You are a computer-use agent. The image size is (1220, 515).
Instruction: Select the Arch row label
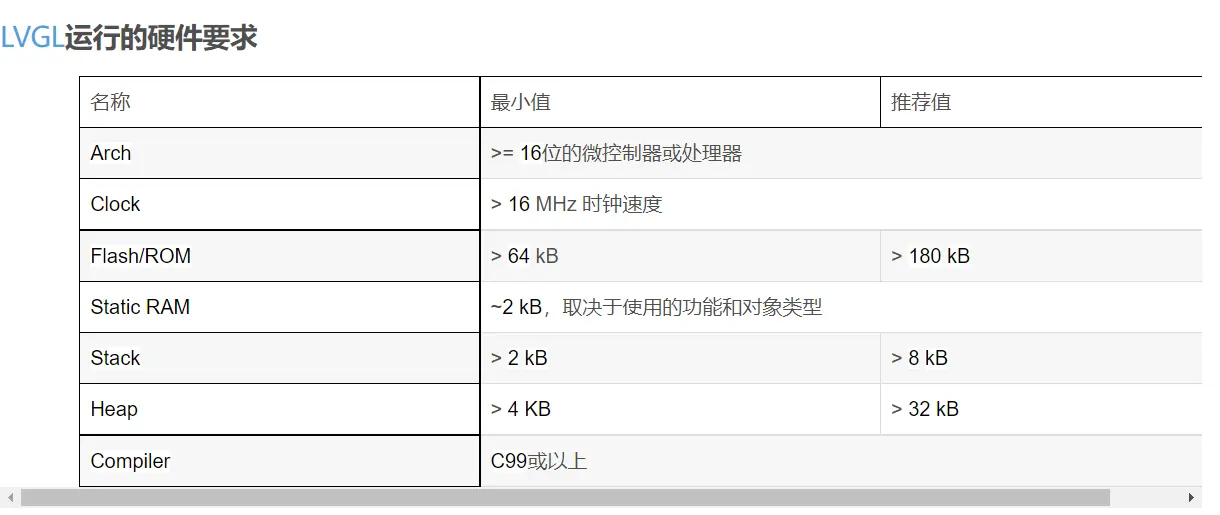pyautogui.click(x=280, y=153)
